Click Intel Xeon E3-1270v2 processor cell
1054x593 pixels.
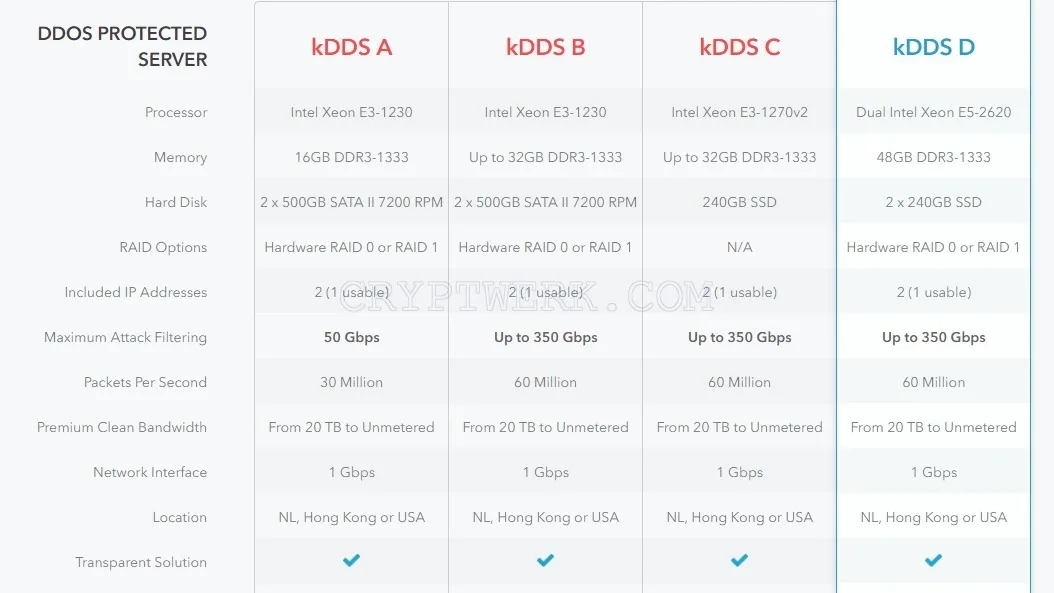click(739, 112)
